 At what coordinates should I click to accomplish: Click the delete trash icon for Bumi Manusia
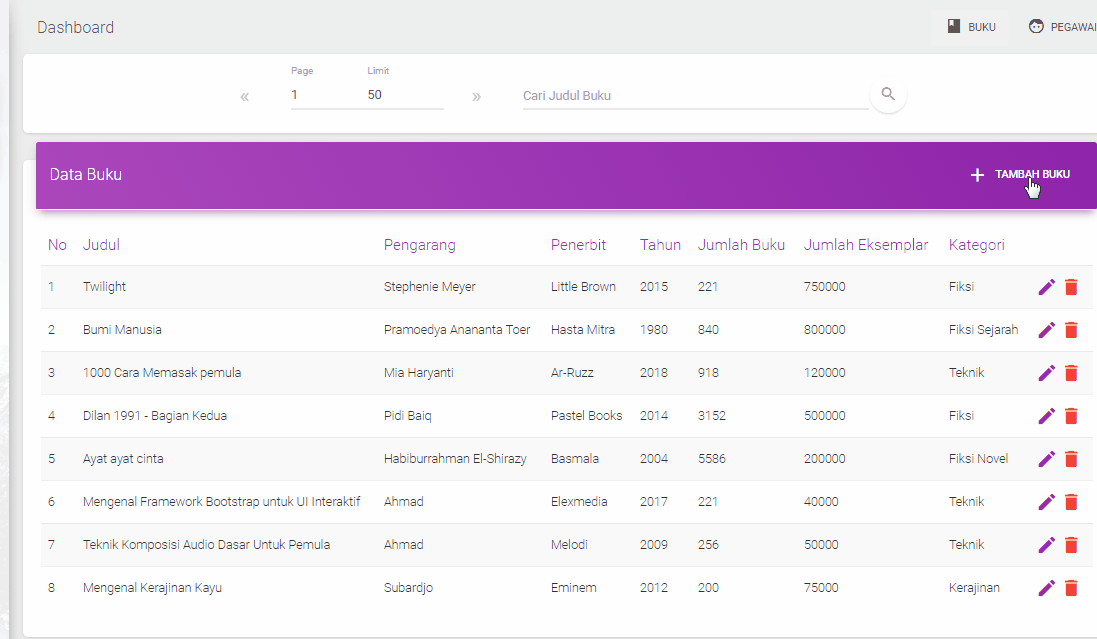coord(1072,330)
